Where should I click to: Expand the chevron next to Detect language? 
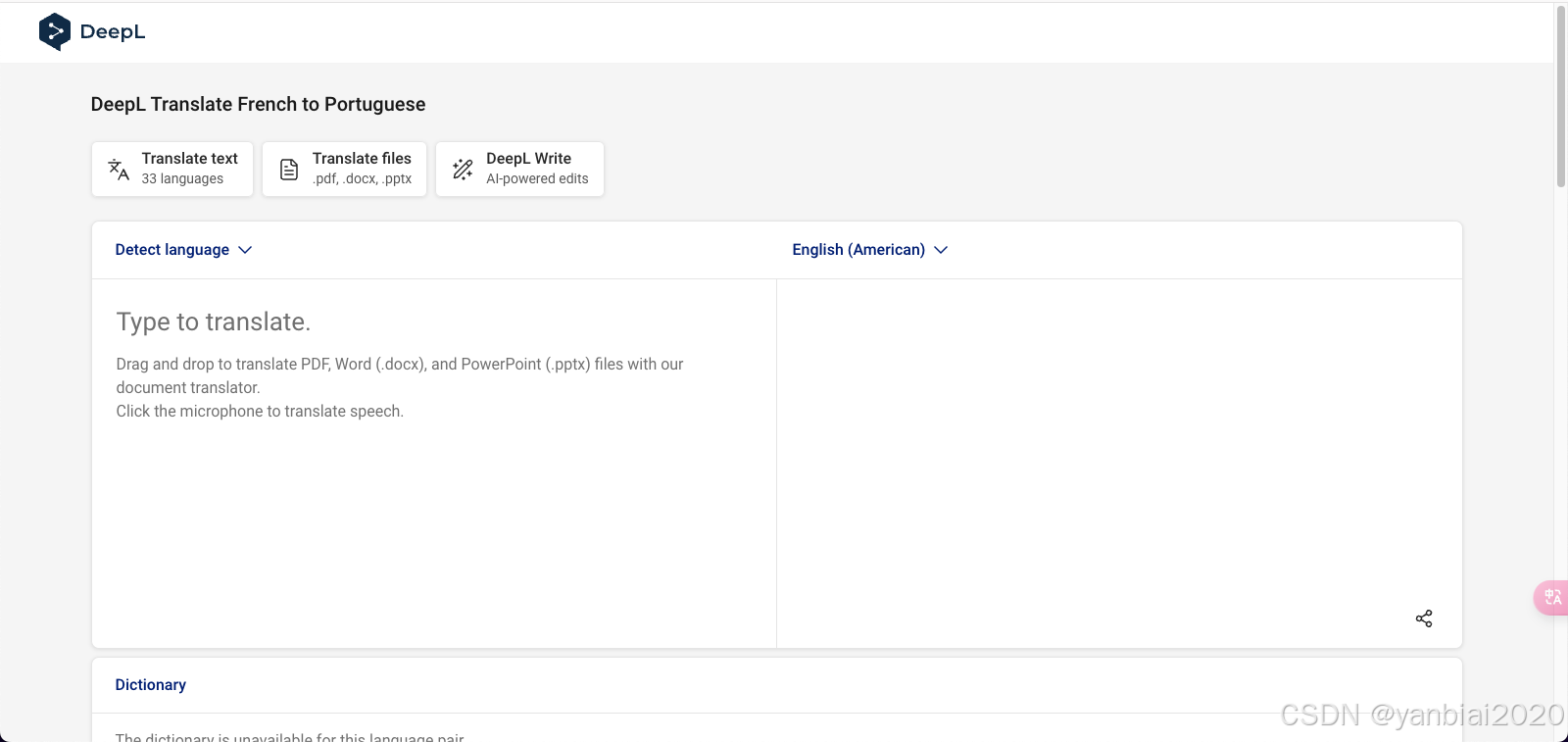tap(245, 250)
